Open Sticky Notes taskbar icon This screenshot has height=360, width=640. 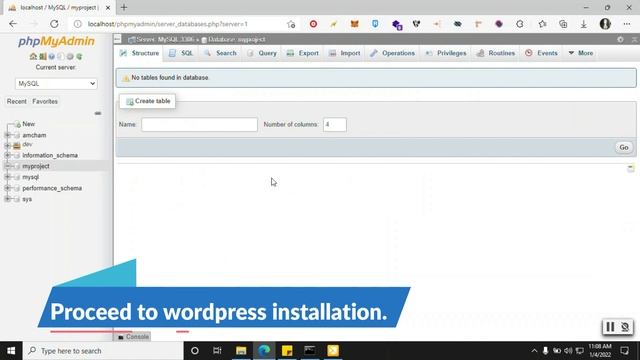287,351
